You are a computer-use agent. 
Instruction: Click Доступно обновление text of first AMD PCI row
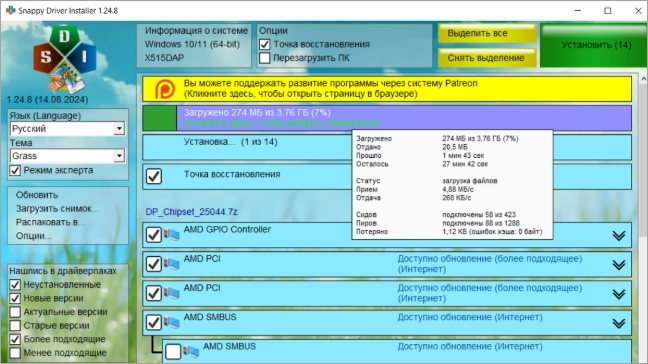click(x=490, y=264)
